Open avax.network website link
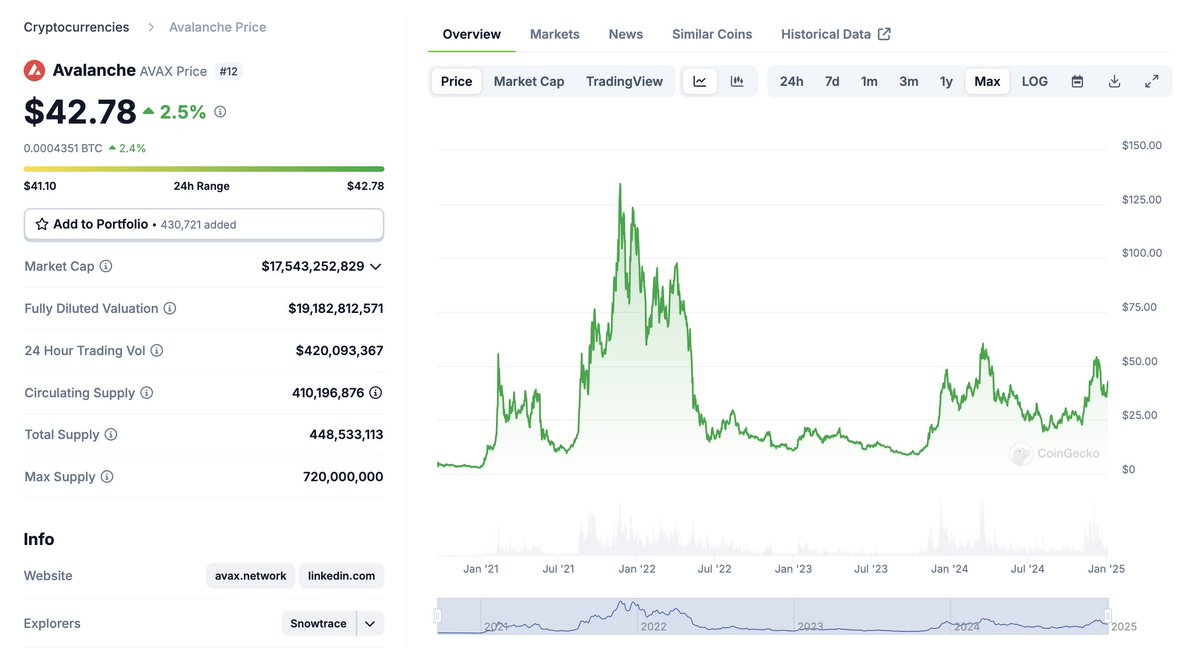The image size is (1200, 649). point(251,576)
